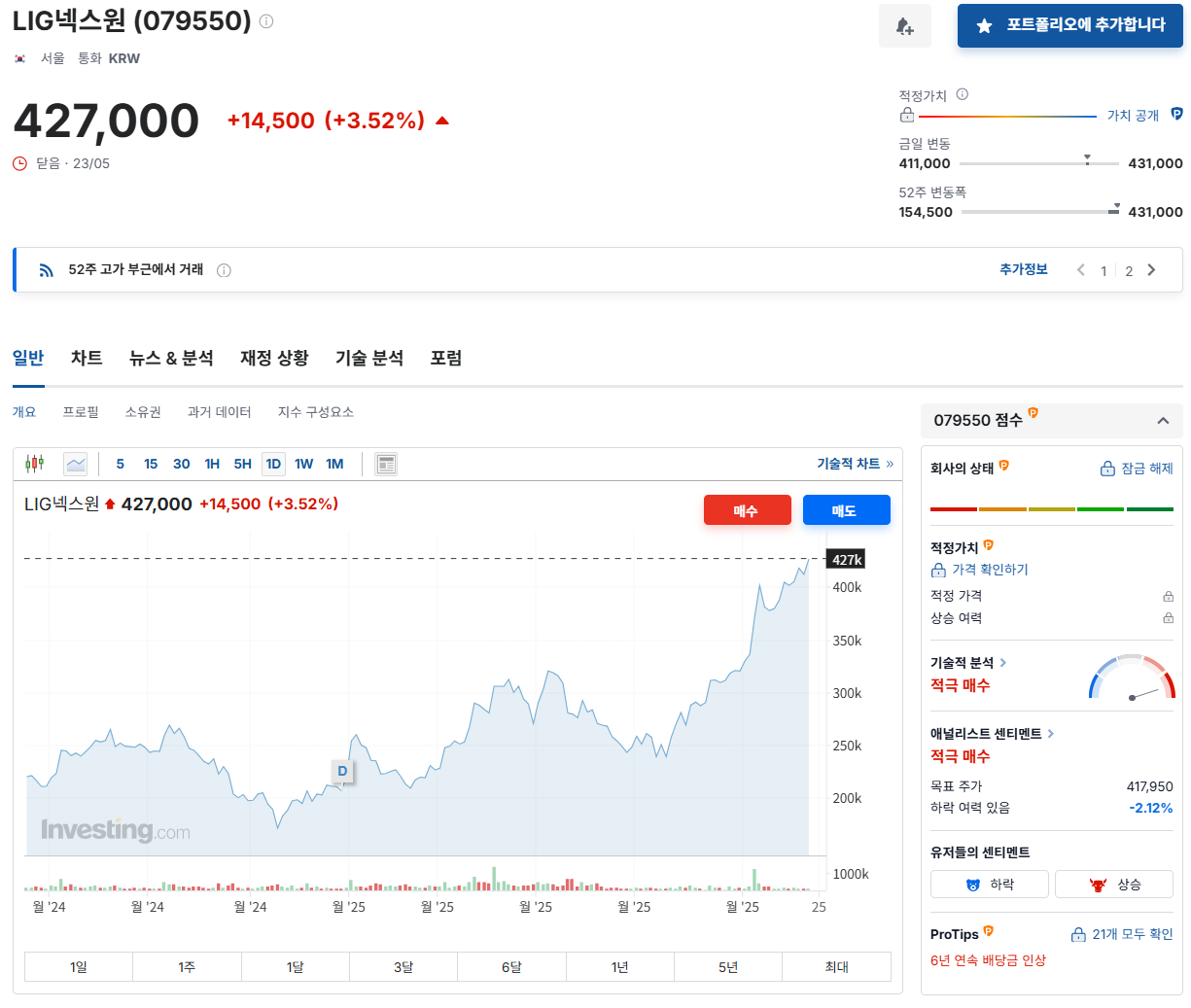Click lock icon next to 적정 가격
The height and width of the screenshot is (1008, 1191).
1168,596
